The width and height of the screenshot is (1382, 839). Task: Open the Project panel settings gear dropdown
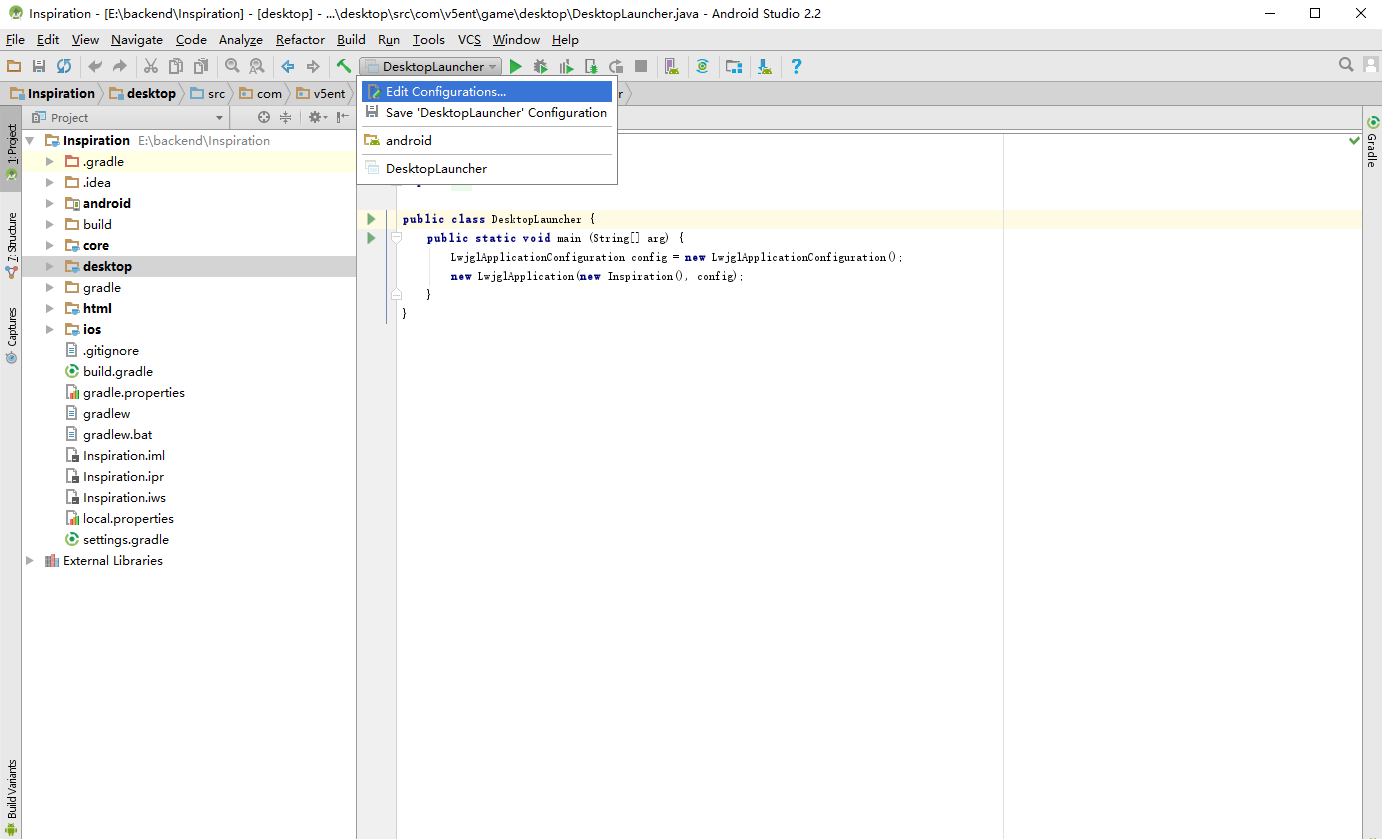click(x=317, y=117)
